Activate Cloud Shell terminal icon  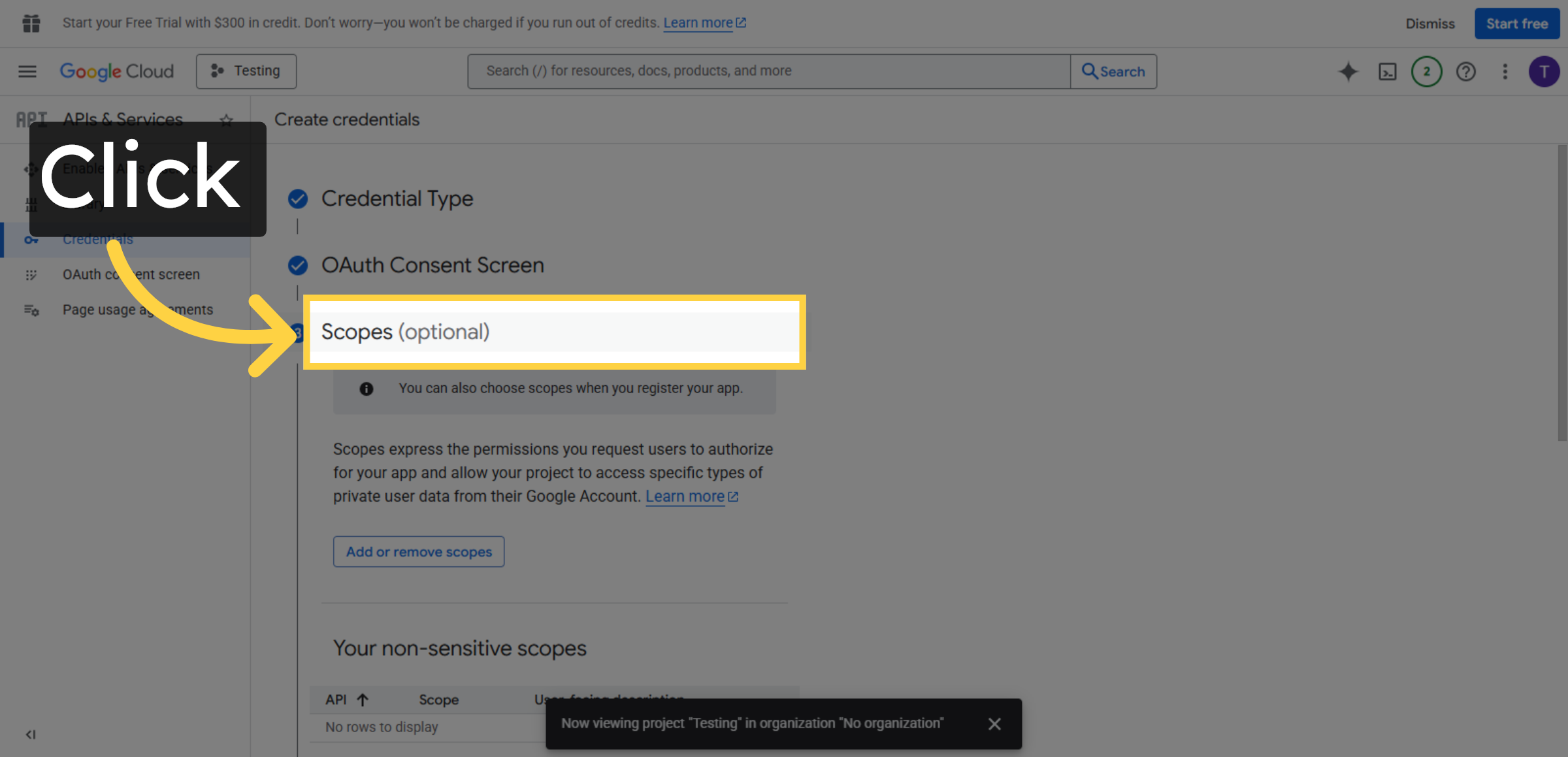pos(1387,71)
